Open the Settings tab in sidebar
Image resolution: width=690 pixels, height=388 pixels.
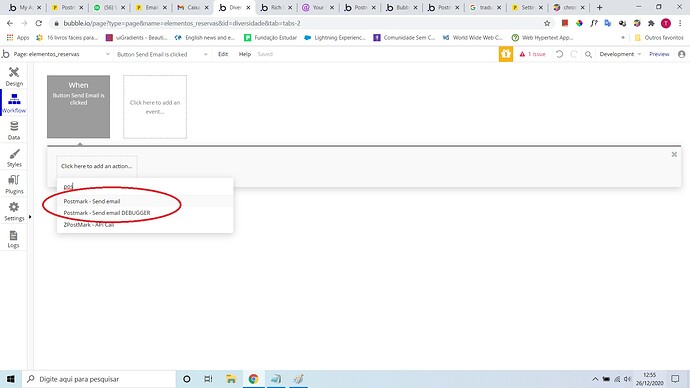(14, 212)
